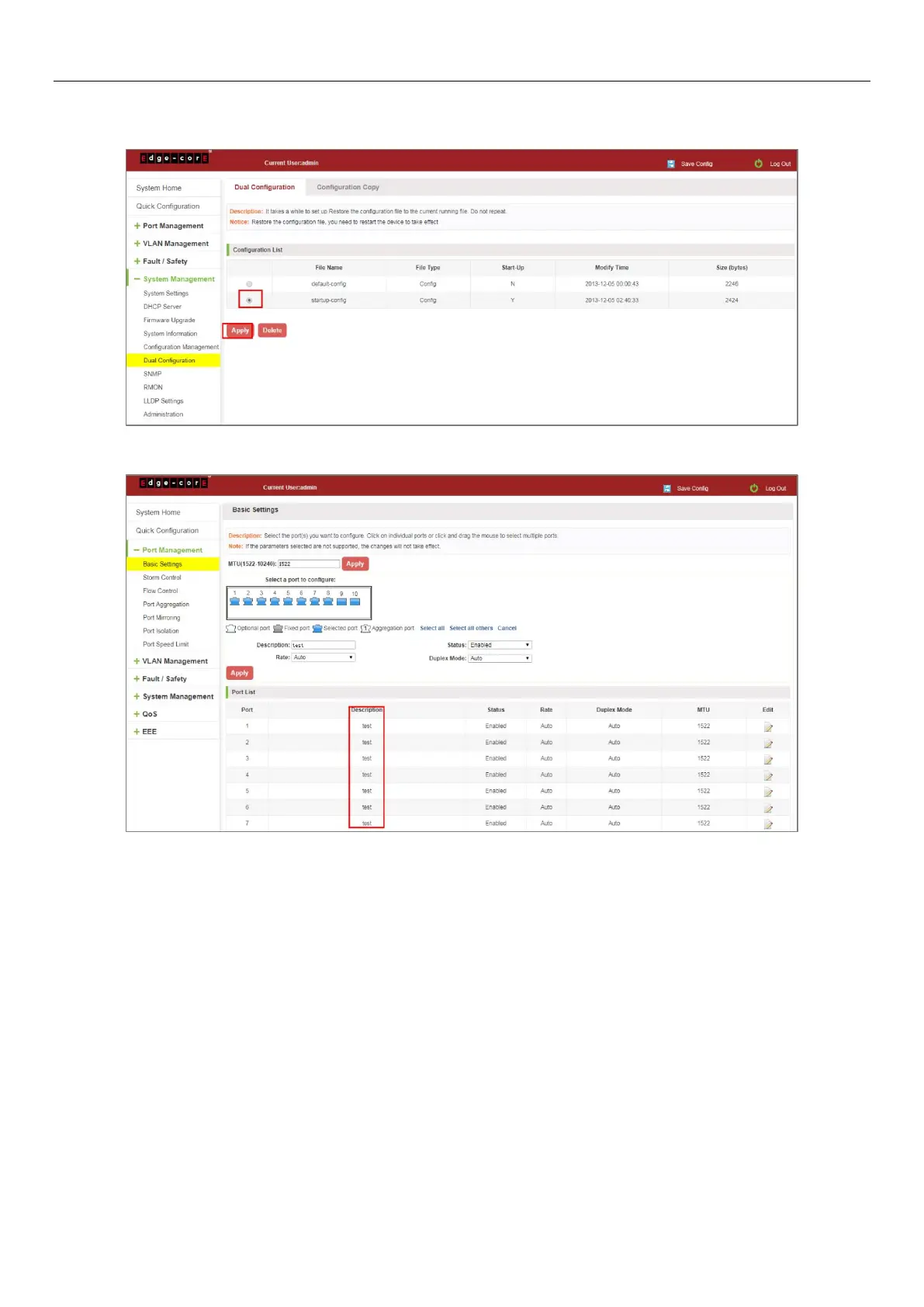
Task: Open the Duplex Mode dropdown
Action: (x=500, y=658)
